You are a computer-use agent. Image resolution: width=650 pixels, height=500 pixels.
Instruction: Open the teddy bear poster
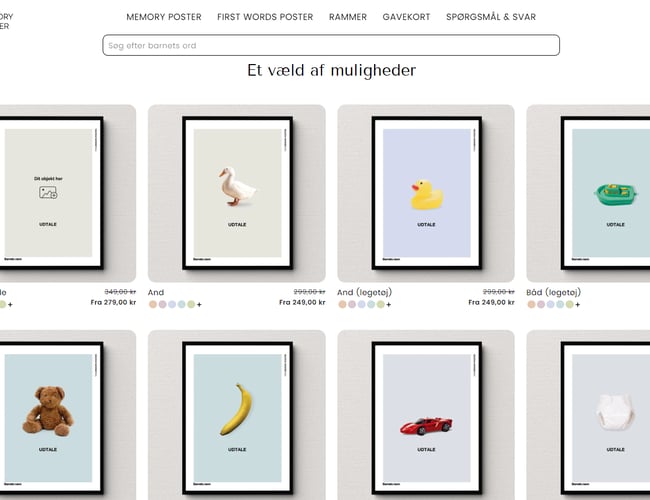68,415
